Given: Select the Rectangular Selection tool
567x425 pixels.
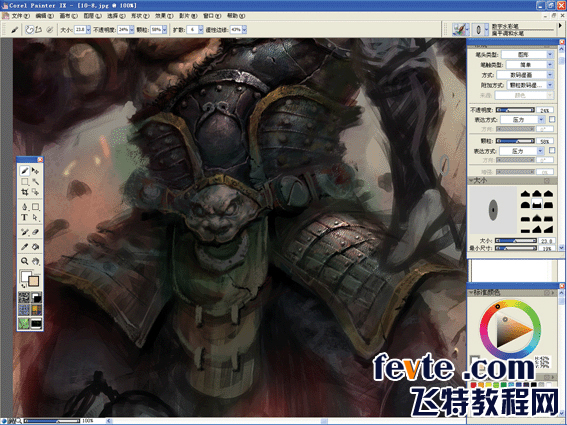Looking at the screenshot, I should tap(25, 181).
